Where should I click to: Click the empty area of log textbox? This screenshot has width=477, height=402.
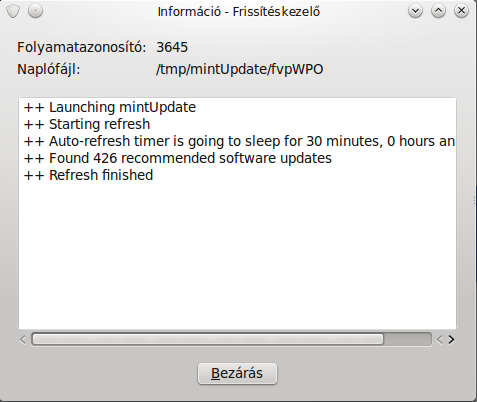[x=237, y=253]
